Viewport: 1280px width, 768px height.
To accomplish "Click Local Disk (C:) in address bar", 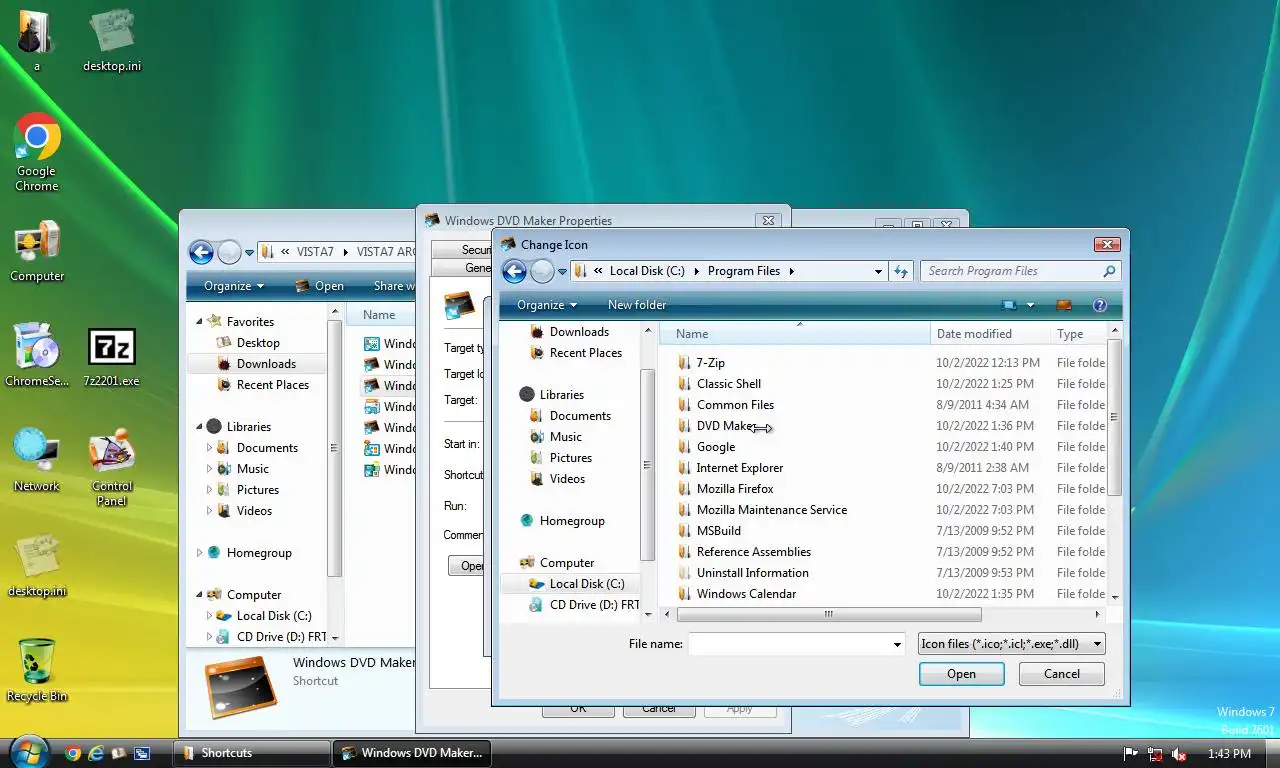I will pyautogui.click(x=647, y=271).
